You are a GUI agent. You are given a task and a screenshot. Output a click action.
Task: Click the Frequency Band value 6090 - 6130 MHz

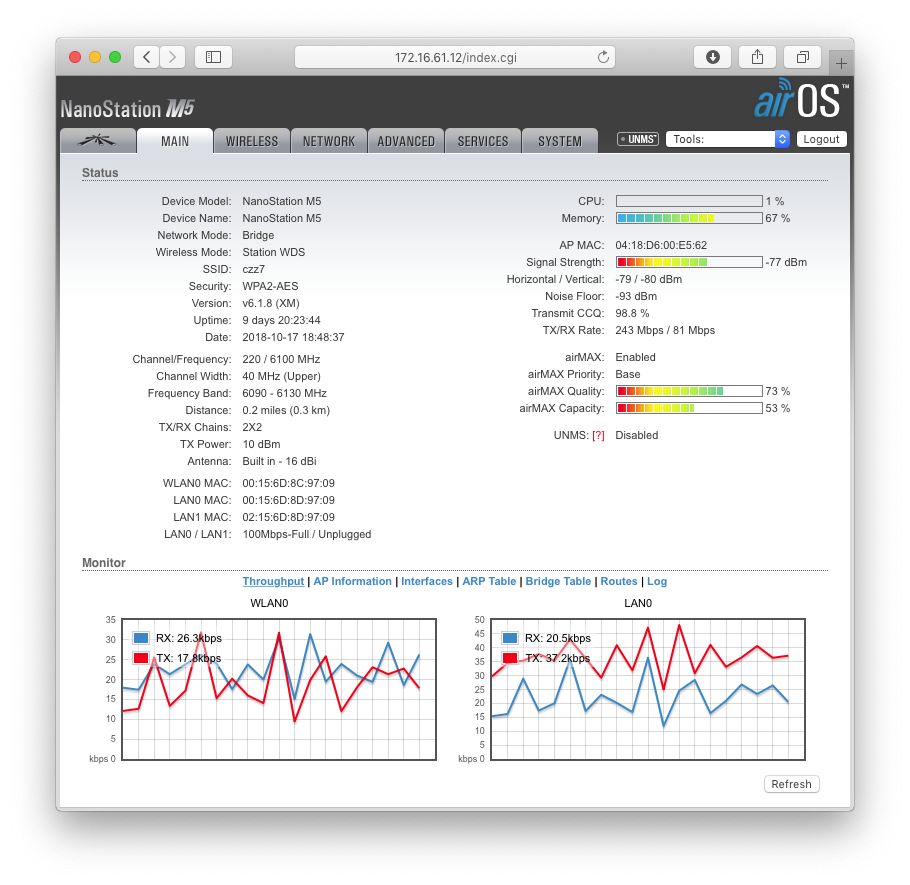click(x=284, y=393)
